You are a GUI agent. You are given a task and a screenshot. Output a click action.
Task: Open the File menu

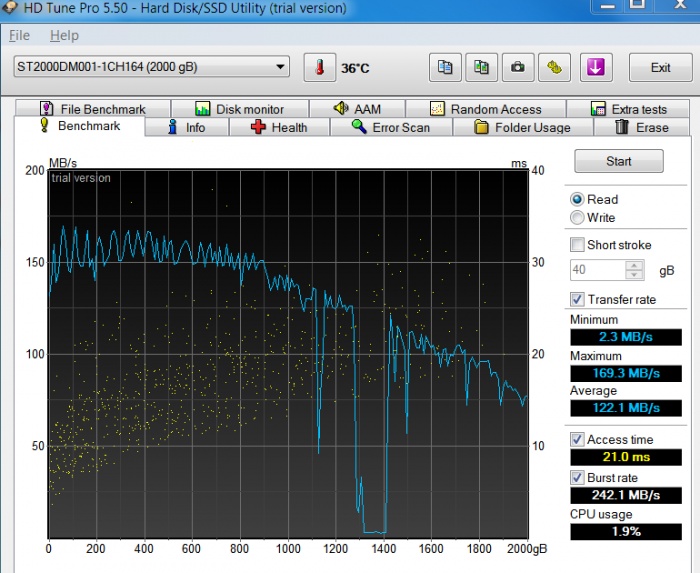[x=19, y=36]
